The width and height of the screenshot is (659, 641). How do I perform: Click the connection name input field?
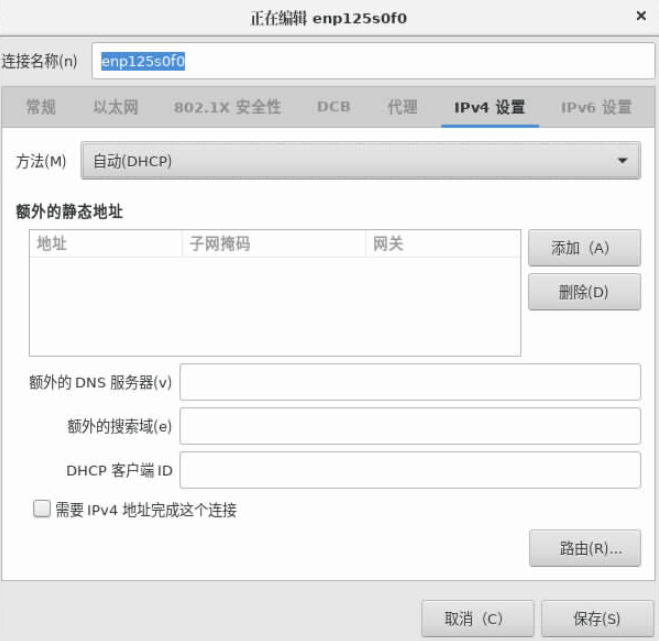pos(373,61)
